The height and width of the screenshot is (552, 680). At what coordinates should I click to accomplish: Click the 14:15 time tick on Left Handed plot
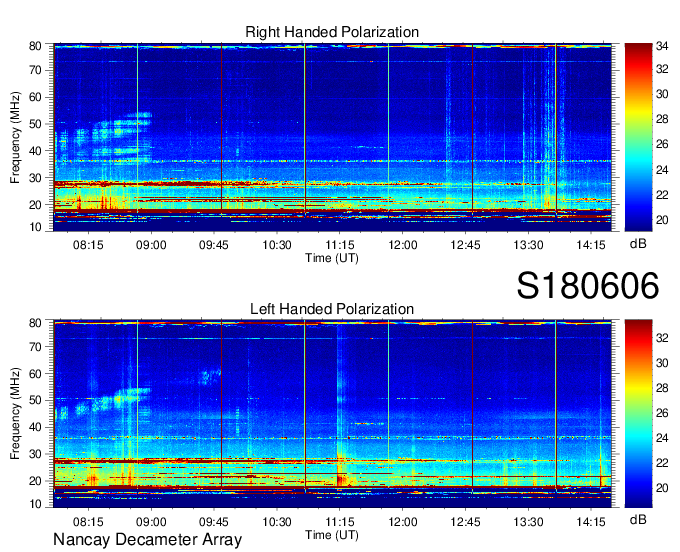pos(591,522)
